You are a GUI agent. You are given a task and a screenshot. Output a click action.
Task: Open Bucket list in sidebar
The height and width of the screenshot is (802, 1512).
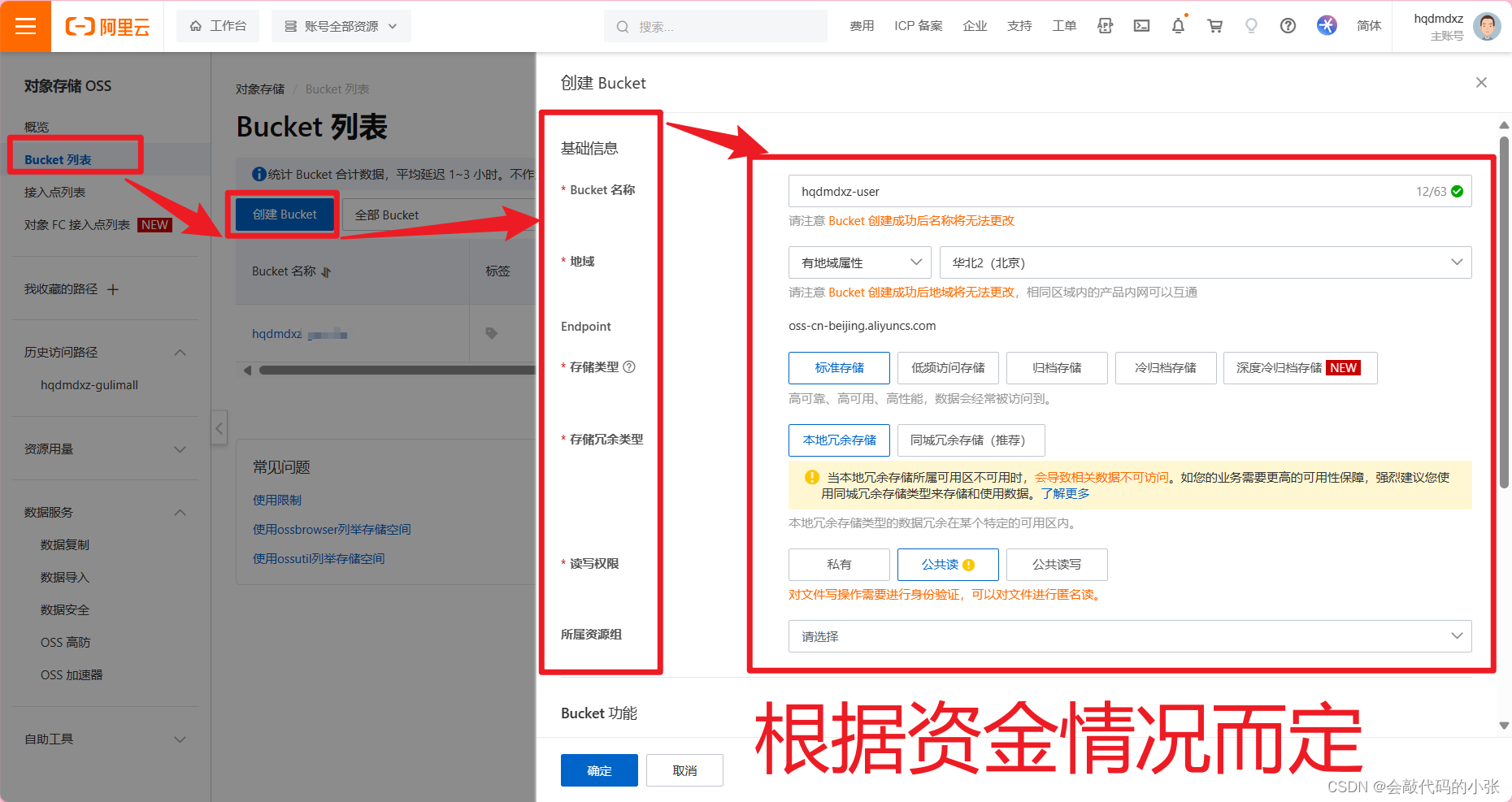pos(58,160)
